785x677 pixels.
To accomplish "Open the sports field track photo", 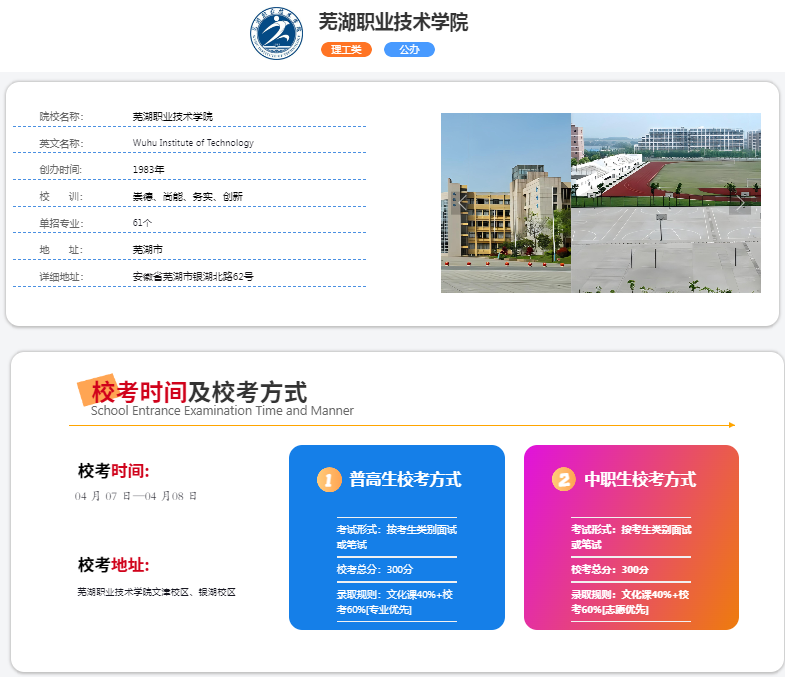I will pos(666,160).
